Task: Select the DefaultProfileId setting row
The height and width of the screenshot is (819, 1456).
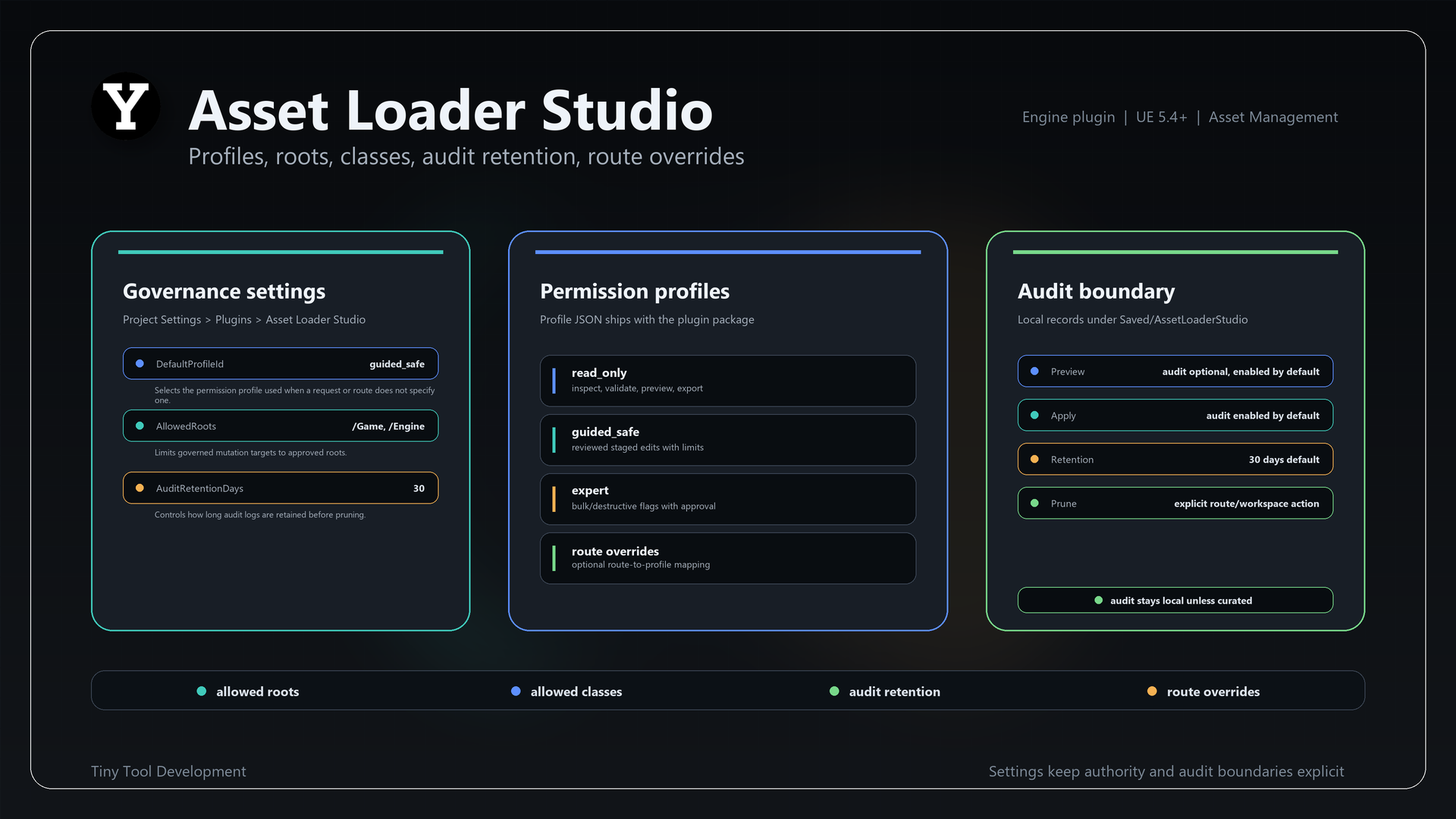Action: click(x=281, y=364)
